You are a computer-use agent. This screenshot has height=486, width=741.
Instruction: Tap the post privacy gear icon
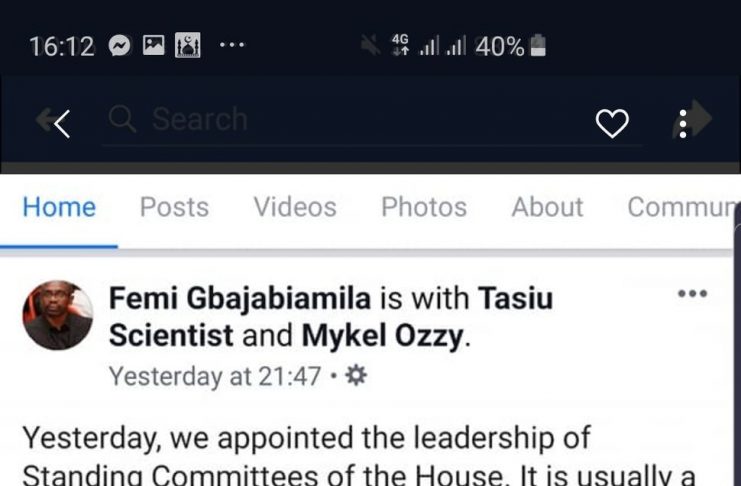pos(356,376)
